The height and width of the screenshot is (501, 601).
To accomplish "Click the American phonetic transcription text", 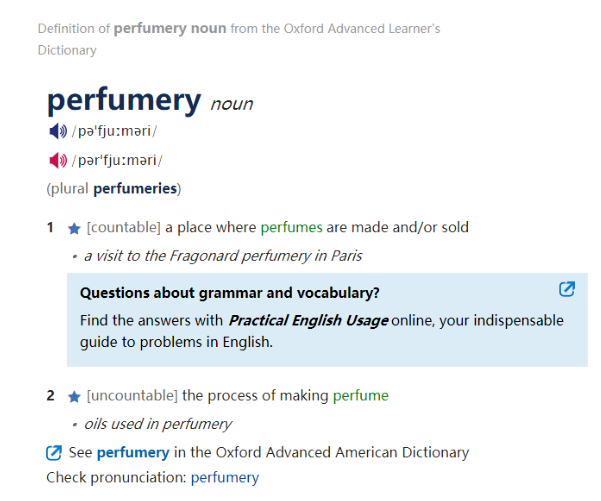I will [x=117, y=160].
